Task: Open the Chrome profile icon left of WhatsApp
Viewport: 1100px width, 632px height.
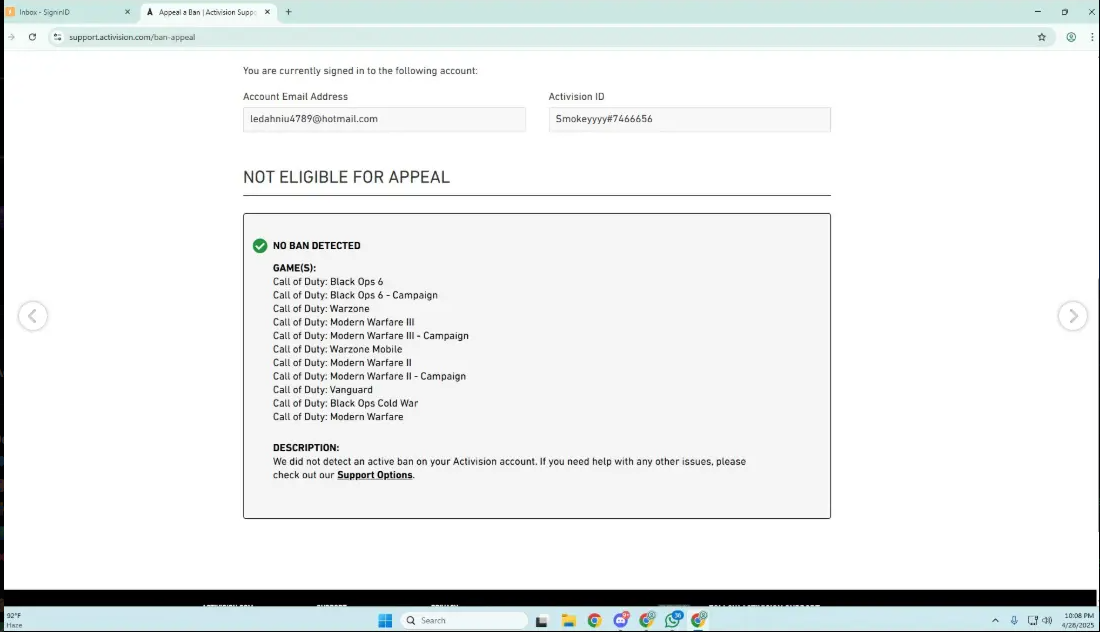Action: [647, 620]
